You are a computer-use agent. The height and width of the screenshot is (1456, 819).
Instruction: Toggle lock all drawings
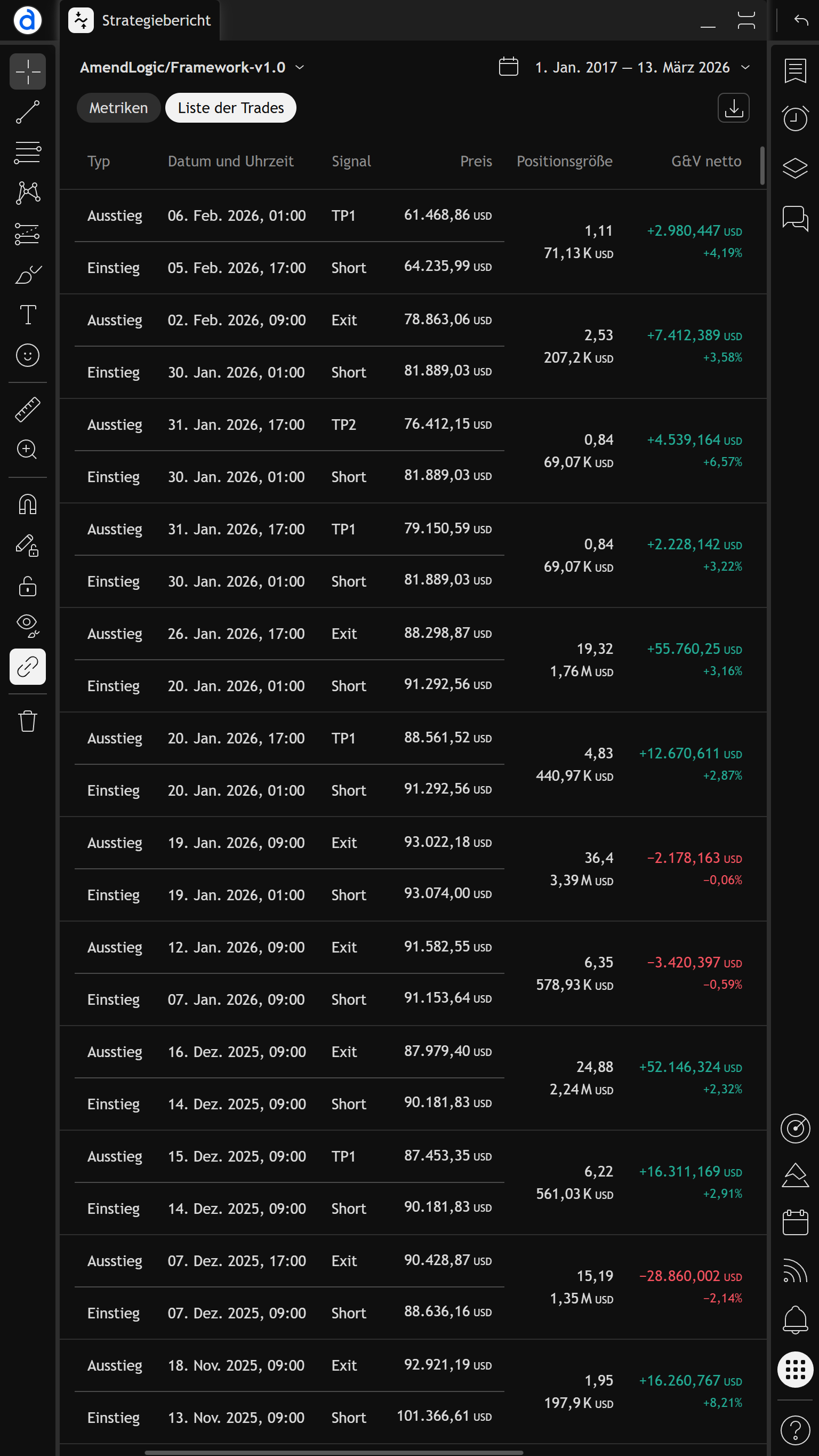point(28,586)
